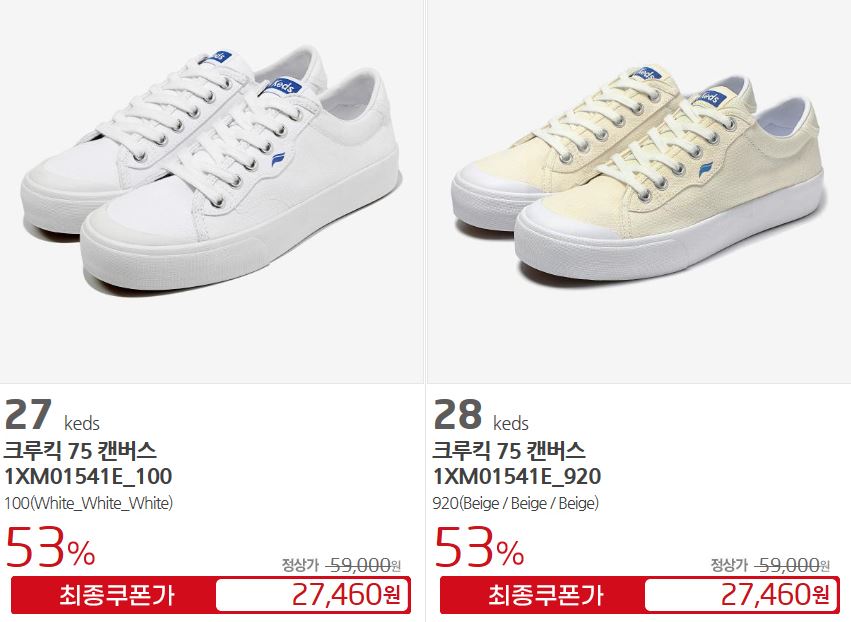Click the 53% discount badge on item 27
This screenshot has width=851, height=622.
pyautogui.click(x=50, y=548)
